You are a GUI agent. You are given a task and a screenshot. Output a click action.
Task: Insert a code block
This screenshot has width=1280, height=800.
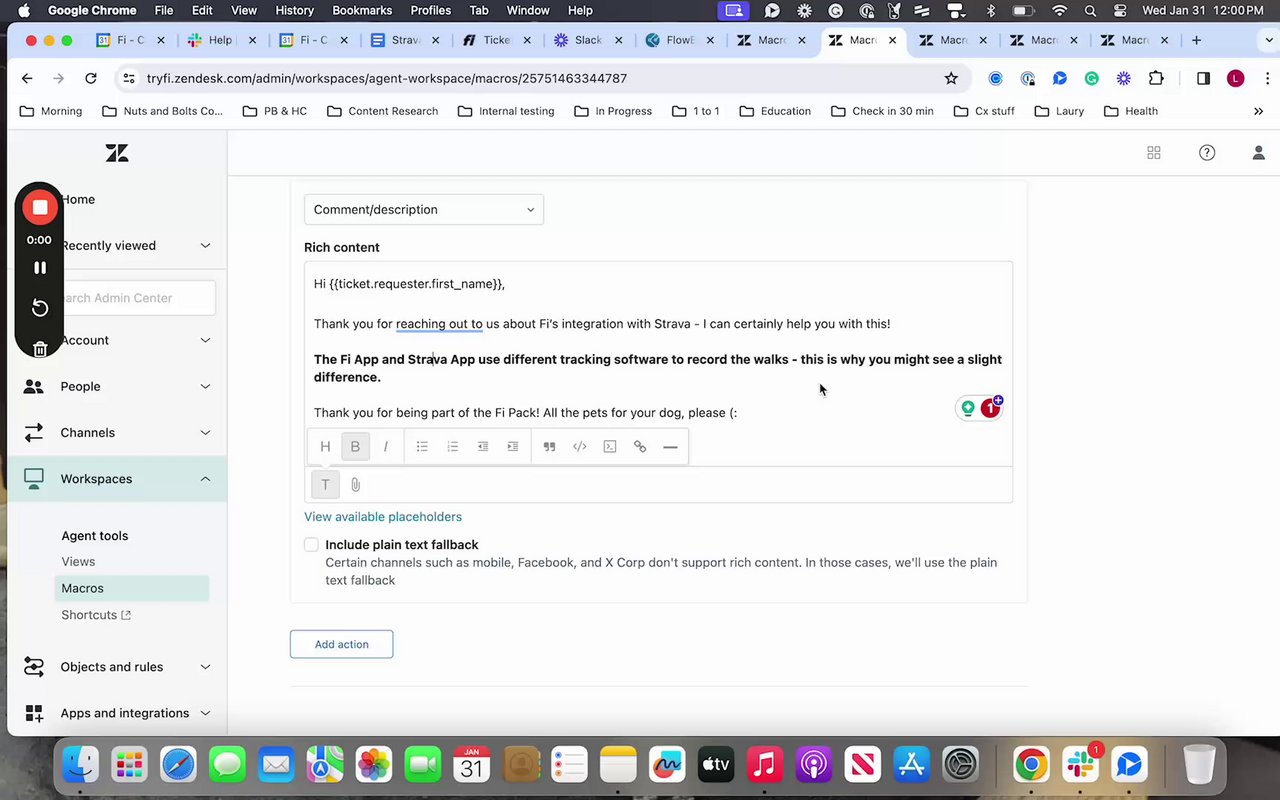click(x=610, y=447)
